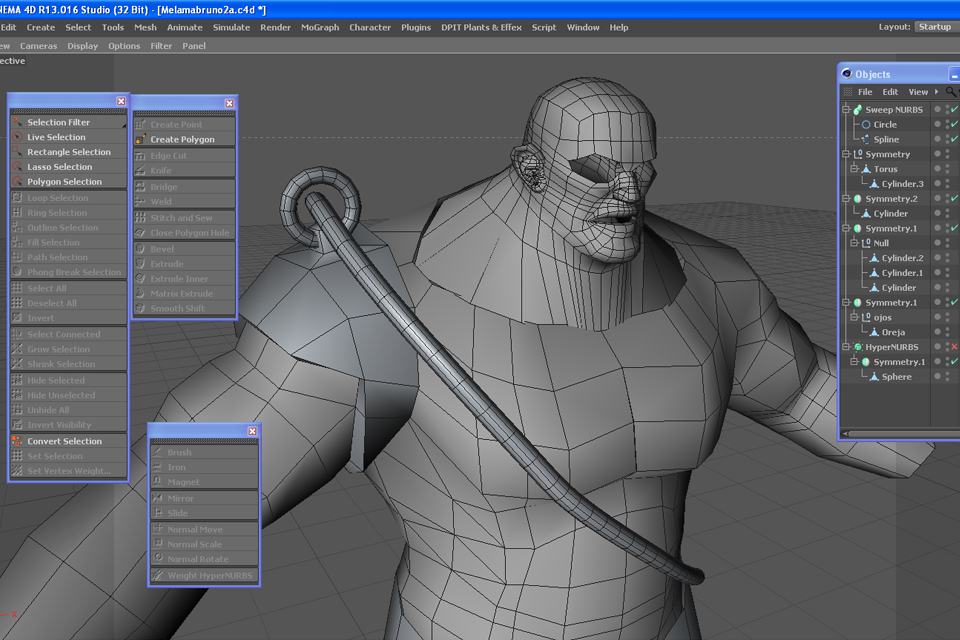Click Selection Filter entry
Screen dimensions: 960x640
(69, 122)
